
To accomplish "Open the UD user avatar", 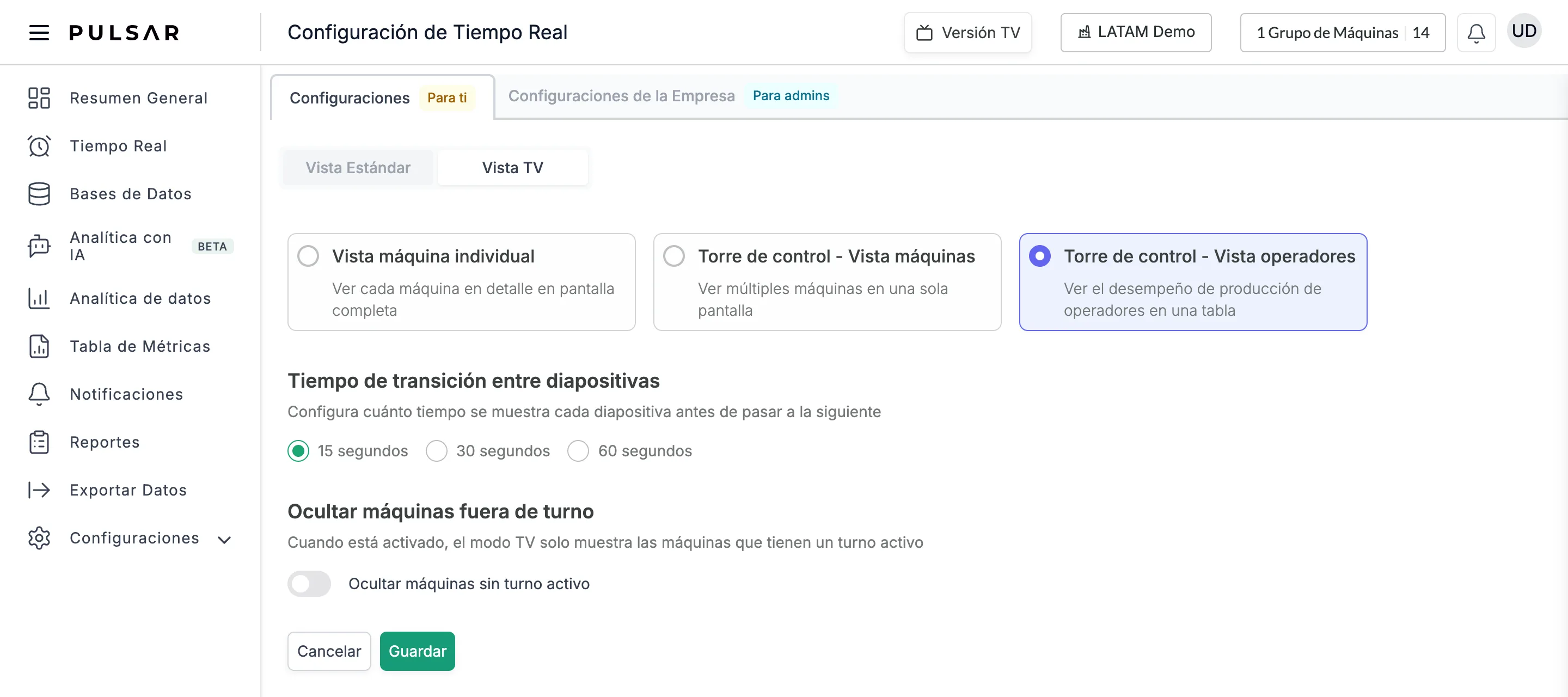I will [x=1523, y=30].
